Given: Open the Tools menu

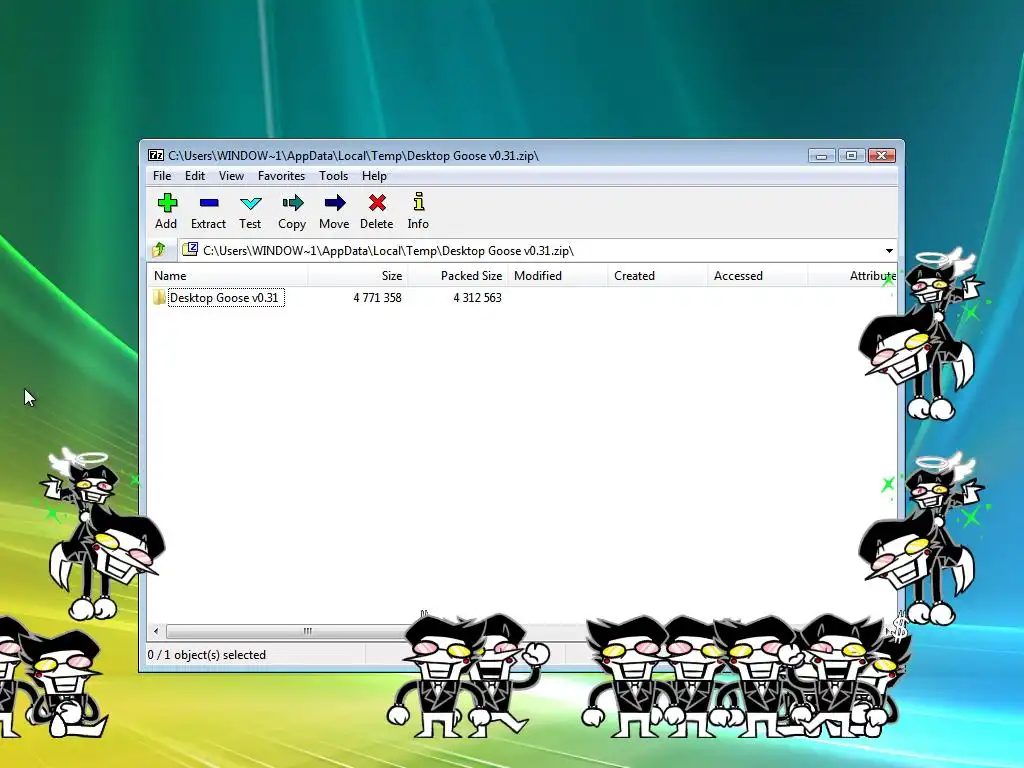Looking at the screenshot, I should (333, 176).
